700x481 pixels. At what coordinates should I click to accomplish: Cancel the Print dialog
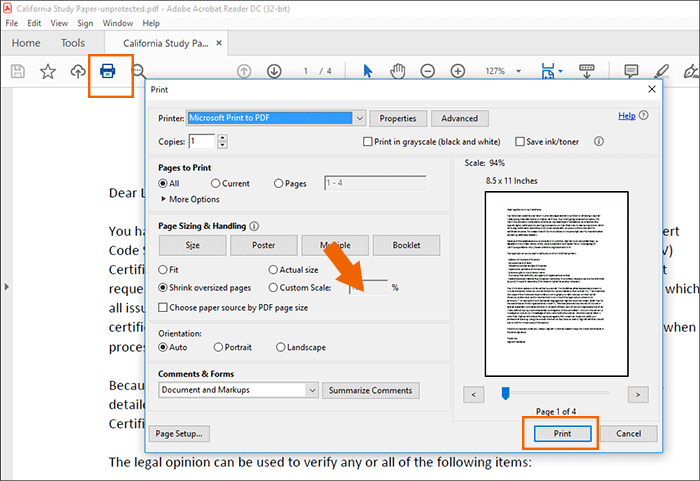(629, 433)
